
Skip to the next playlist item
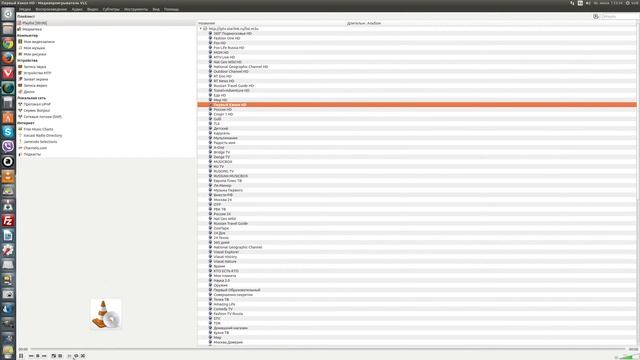44,356
